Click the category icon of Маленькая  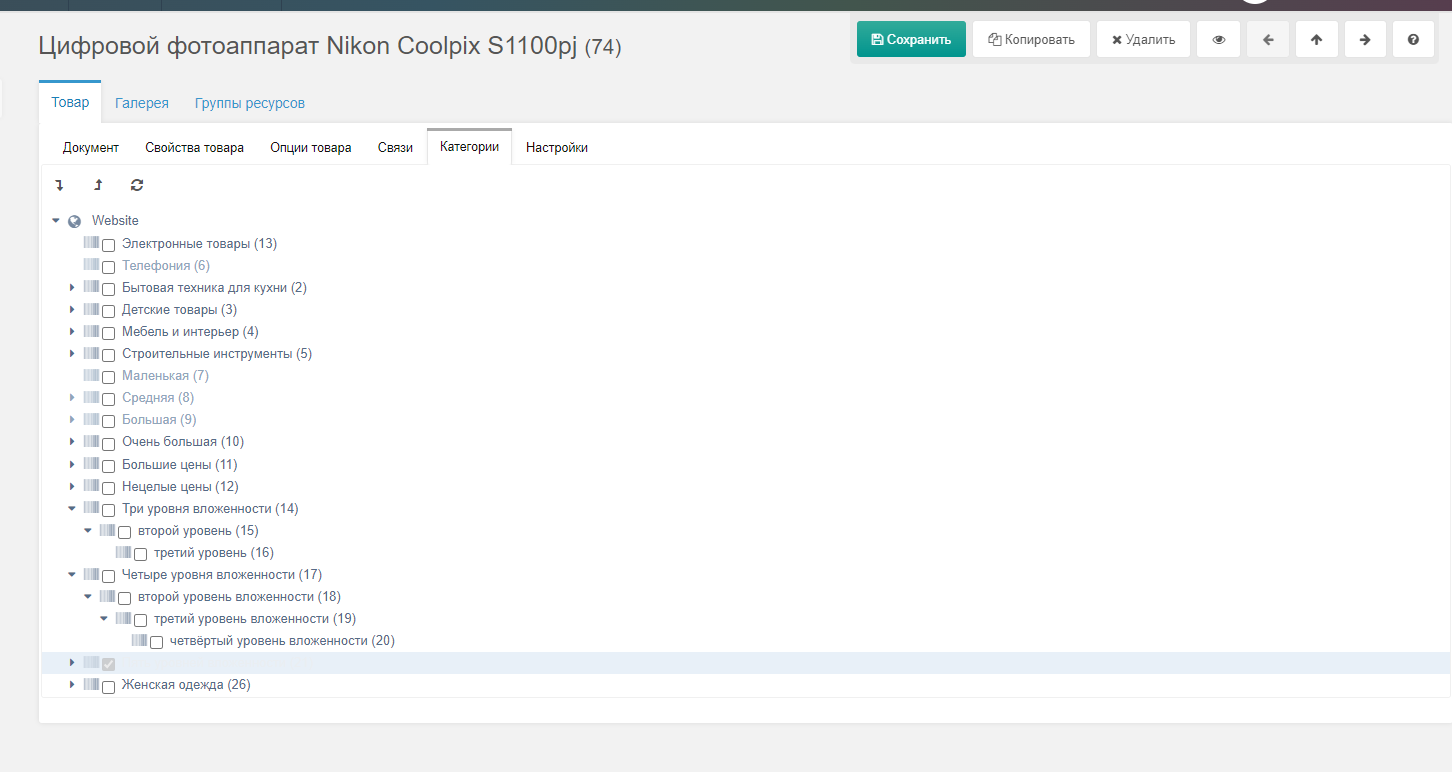click(x=91, y=375)
